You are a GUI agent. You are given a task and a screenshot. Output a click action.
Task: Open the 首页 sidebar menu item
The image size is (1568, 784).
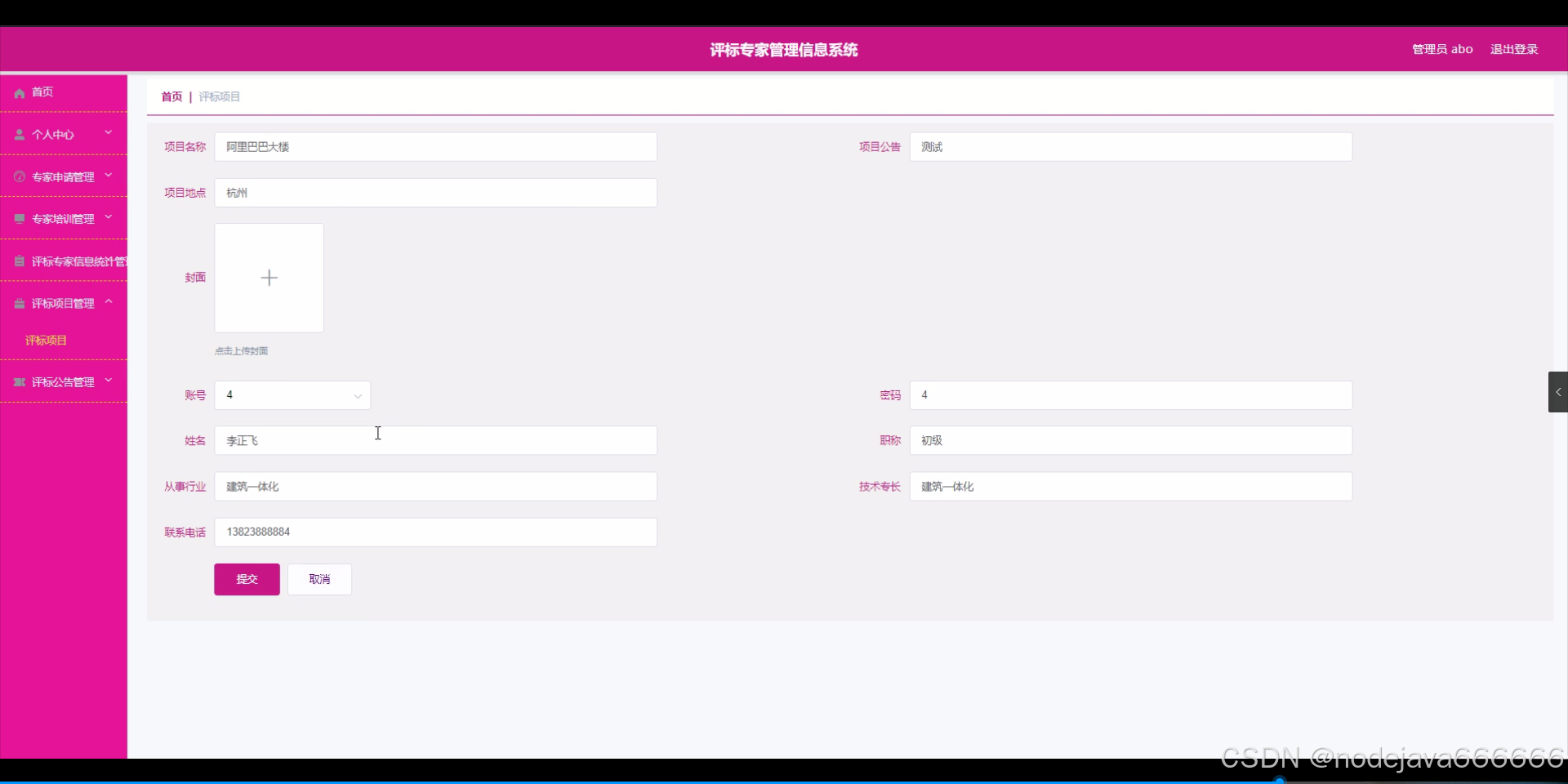click(64, 92)
